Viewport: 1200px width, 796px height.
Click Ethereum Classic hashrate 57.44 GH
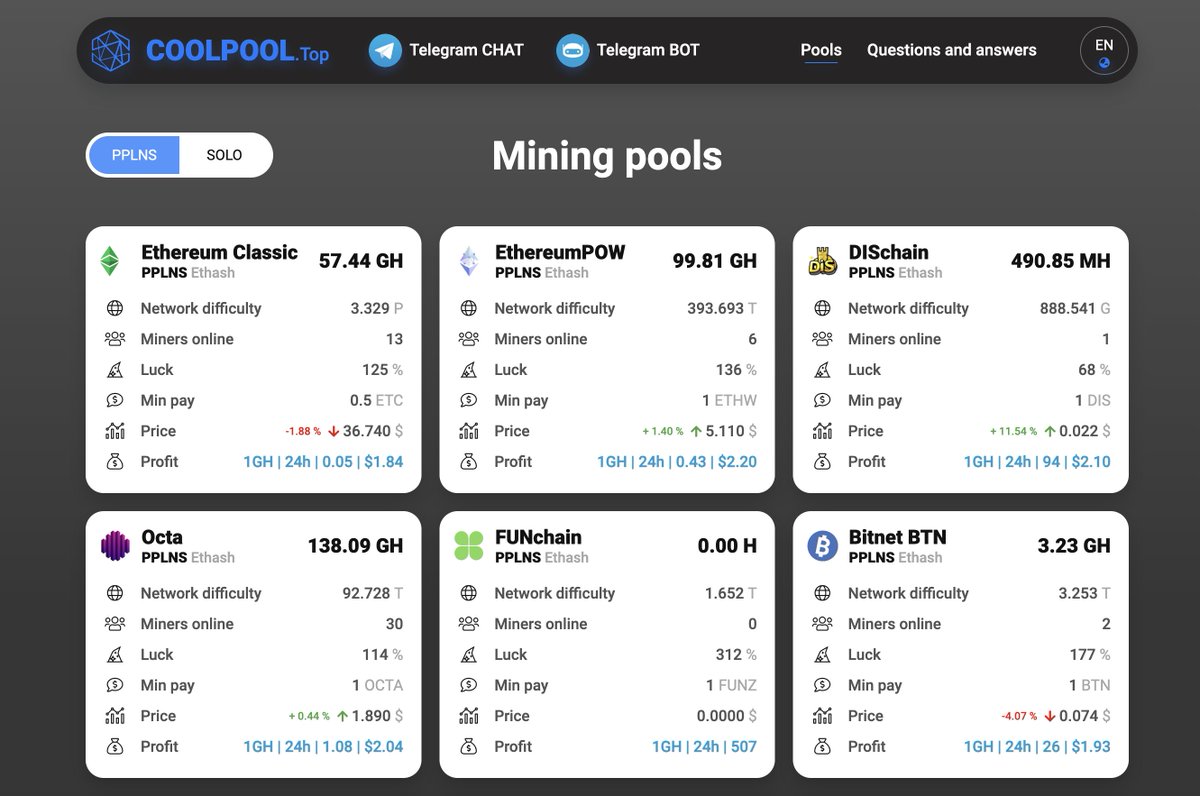click(x=361, y=261)
